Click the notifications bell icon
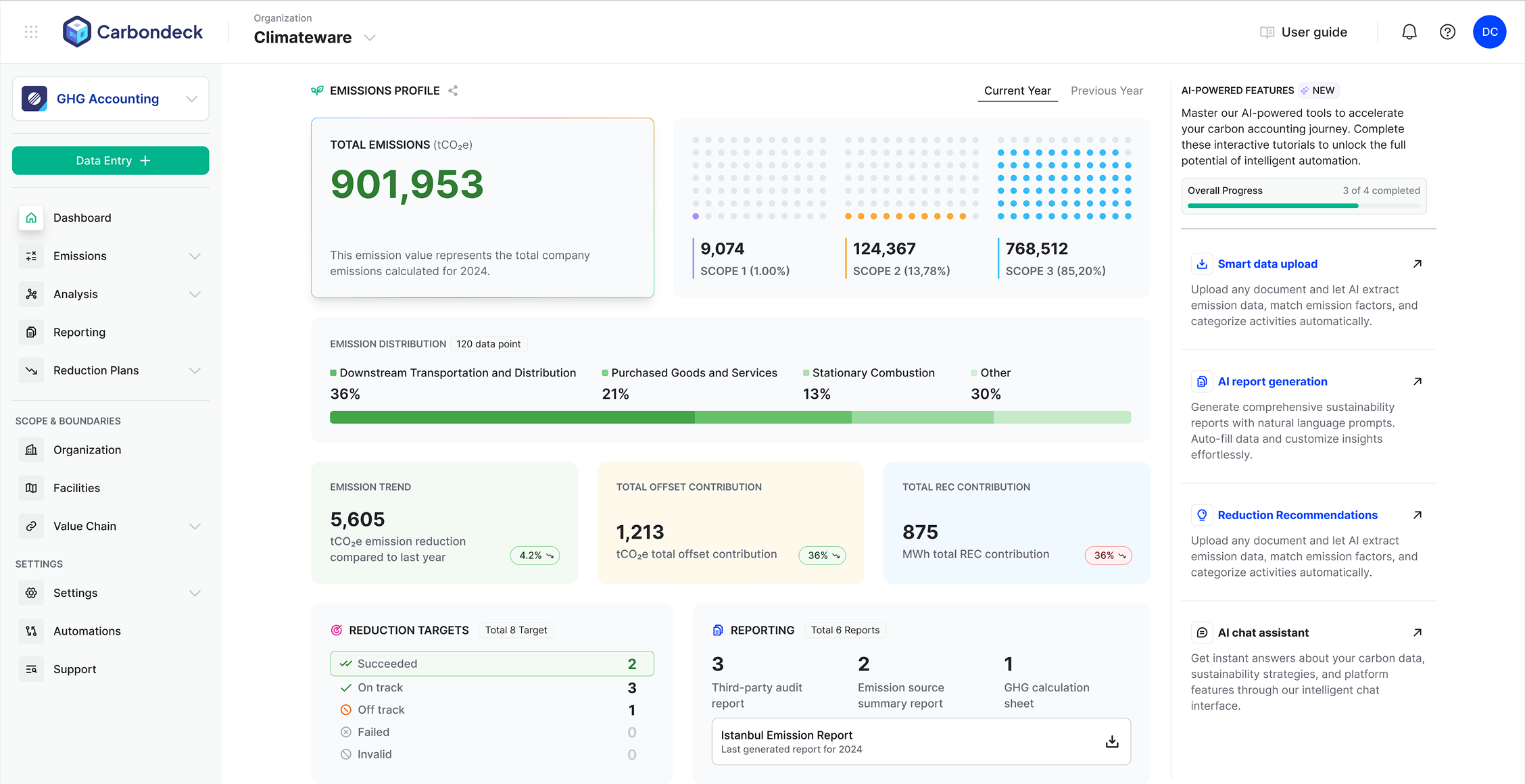This screenshot has height=784, width=1525. [1409, 31]
